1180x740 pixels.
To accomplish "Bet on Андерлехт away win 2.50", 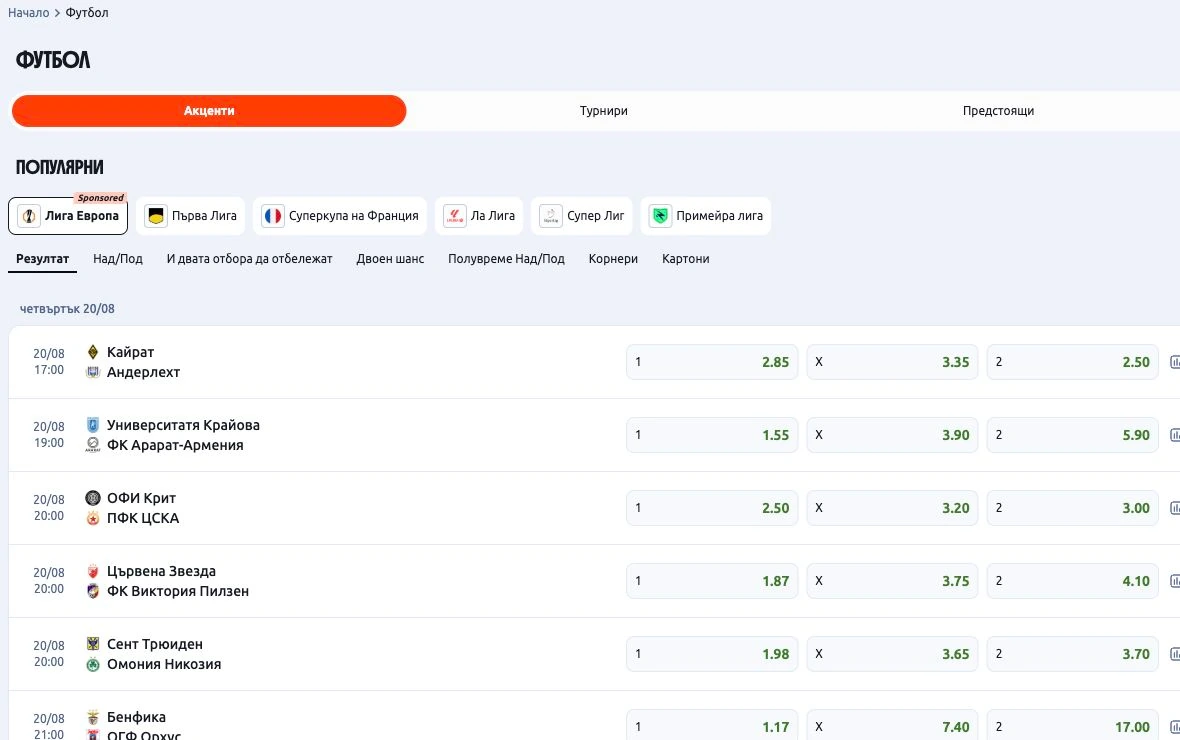I will [x=1072, y=362].
